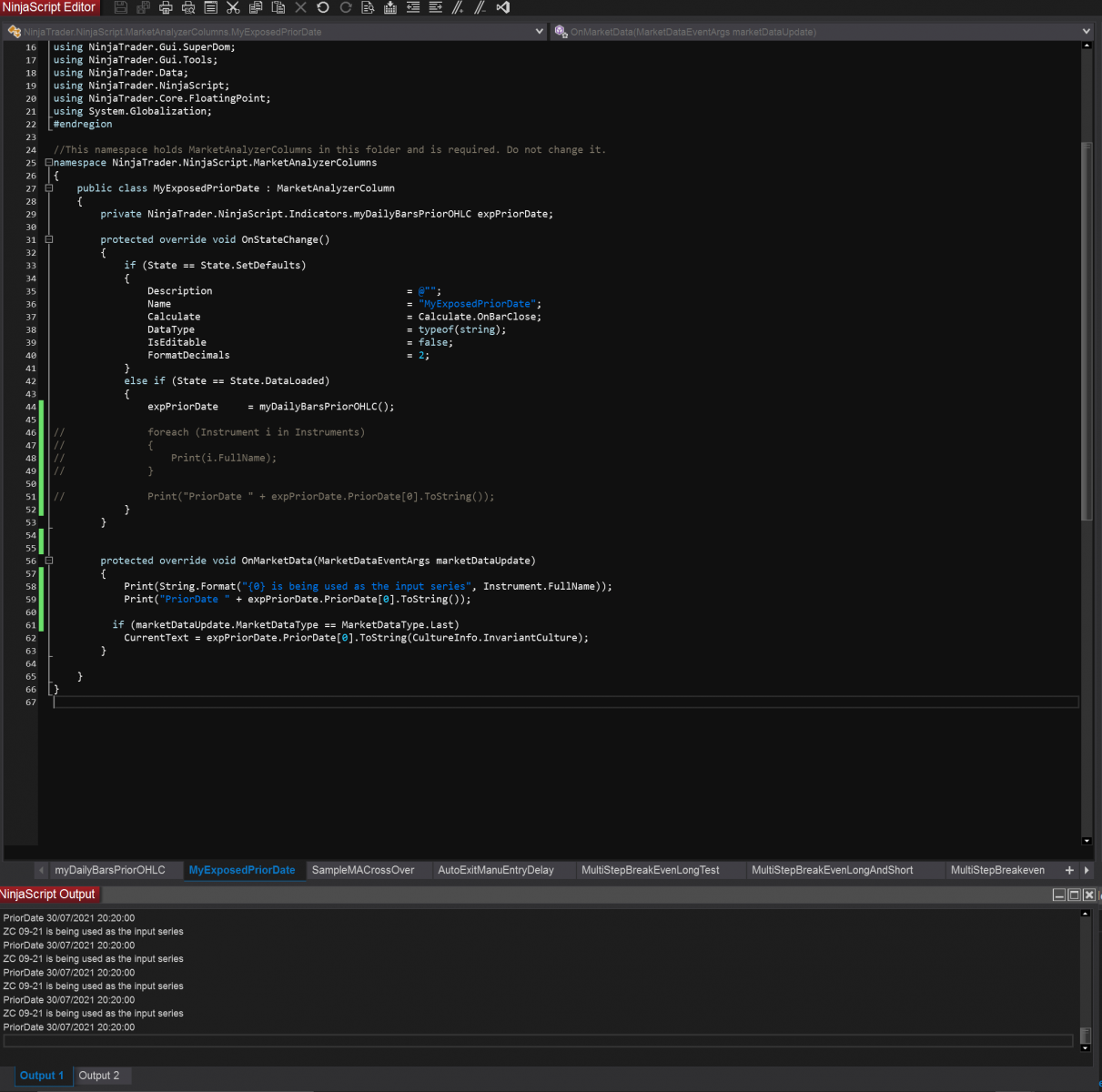The width and height of the screenshot is (1102, 1092).
Task: Switch to the SampleMACrossOver tab
Action: point(363,870)
